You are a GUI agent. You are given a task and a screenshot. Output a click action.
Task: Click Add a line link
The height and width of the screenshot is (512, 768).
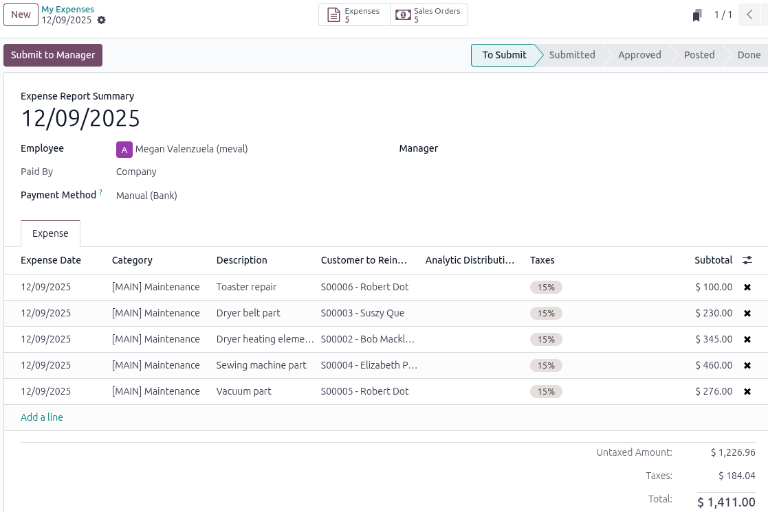pyautogui.click(x=42, y=417)
